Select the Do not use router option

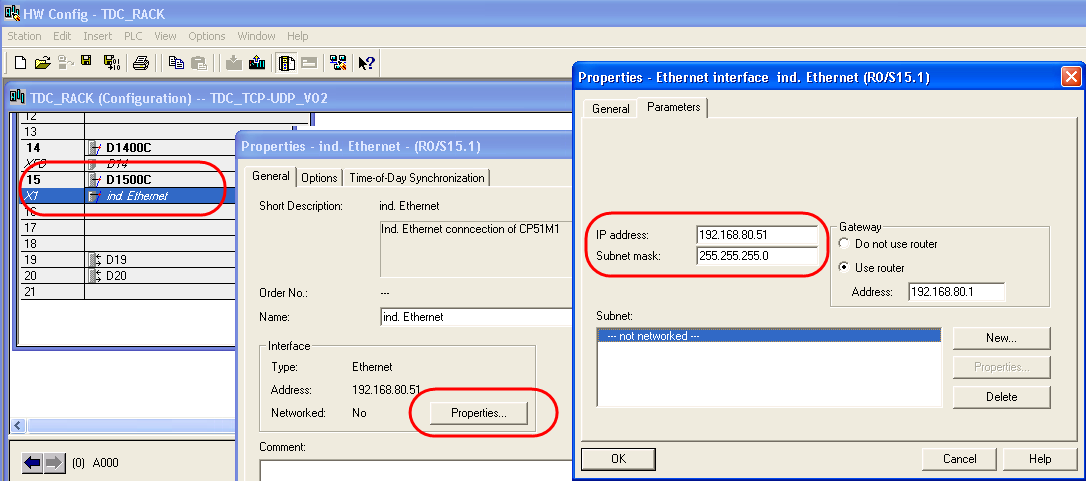pyautogui.click(x=844, y=244)
